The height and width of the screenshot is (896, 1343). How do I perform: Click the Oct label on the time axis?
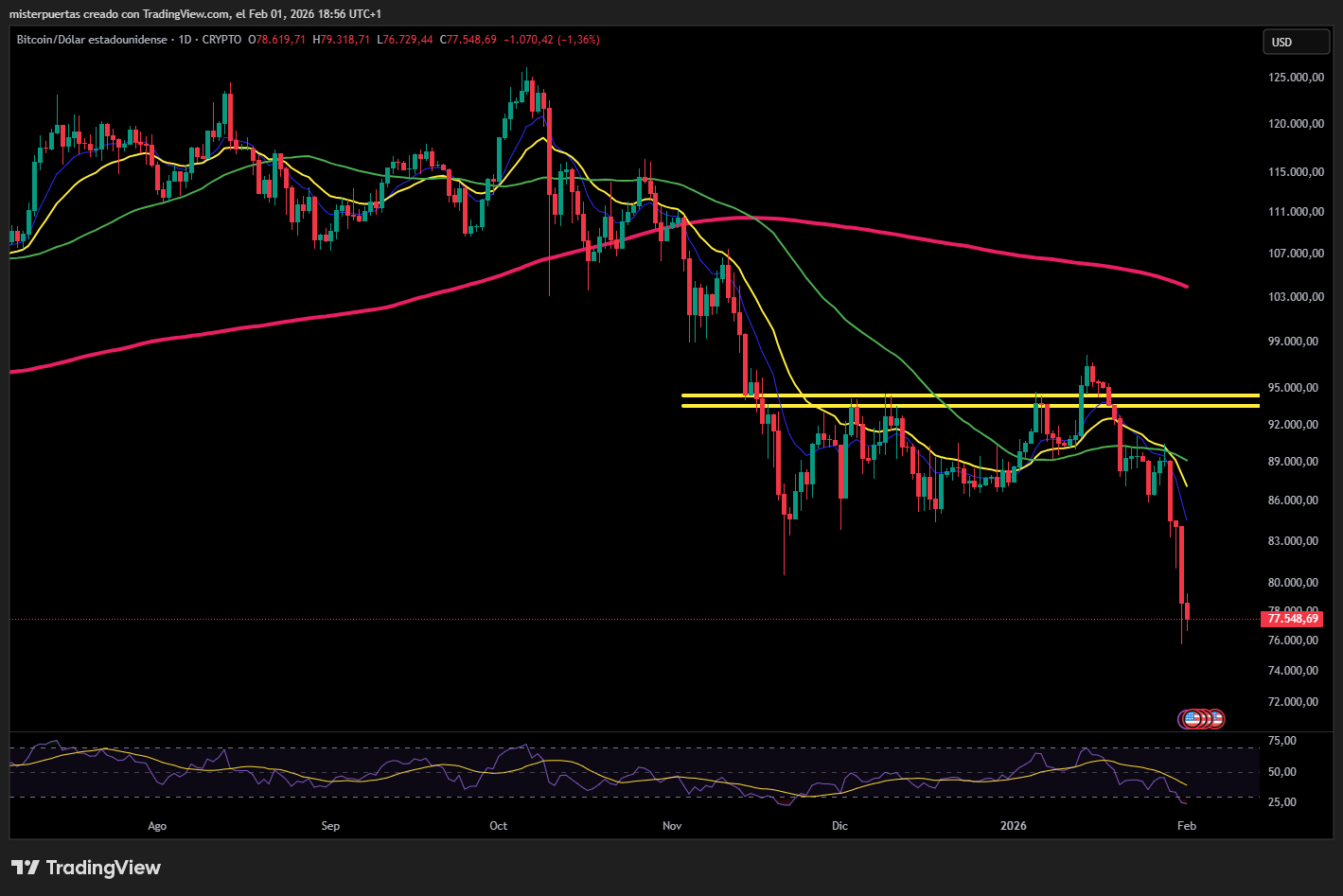(499, 826)
